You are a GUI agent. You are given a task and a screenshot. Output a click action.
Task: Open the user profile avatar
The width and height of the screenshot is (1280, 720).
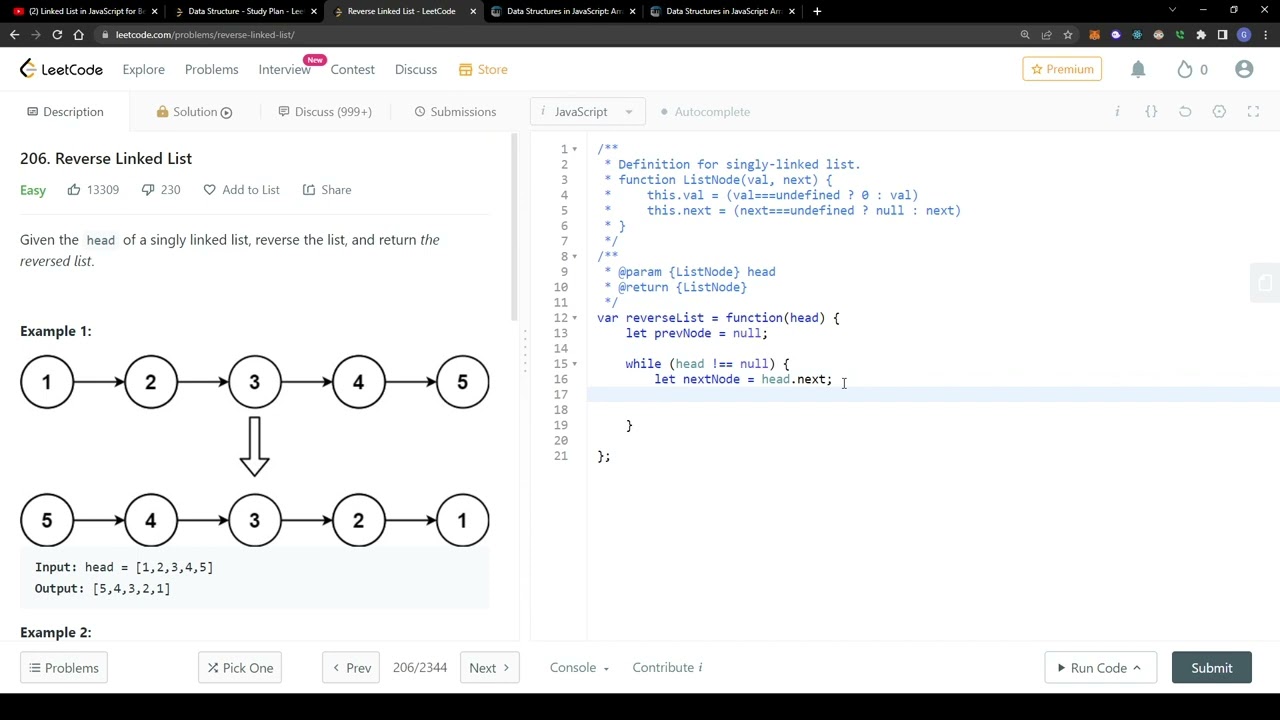click(x=1244, y=69)
